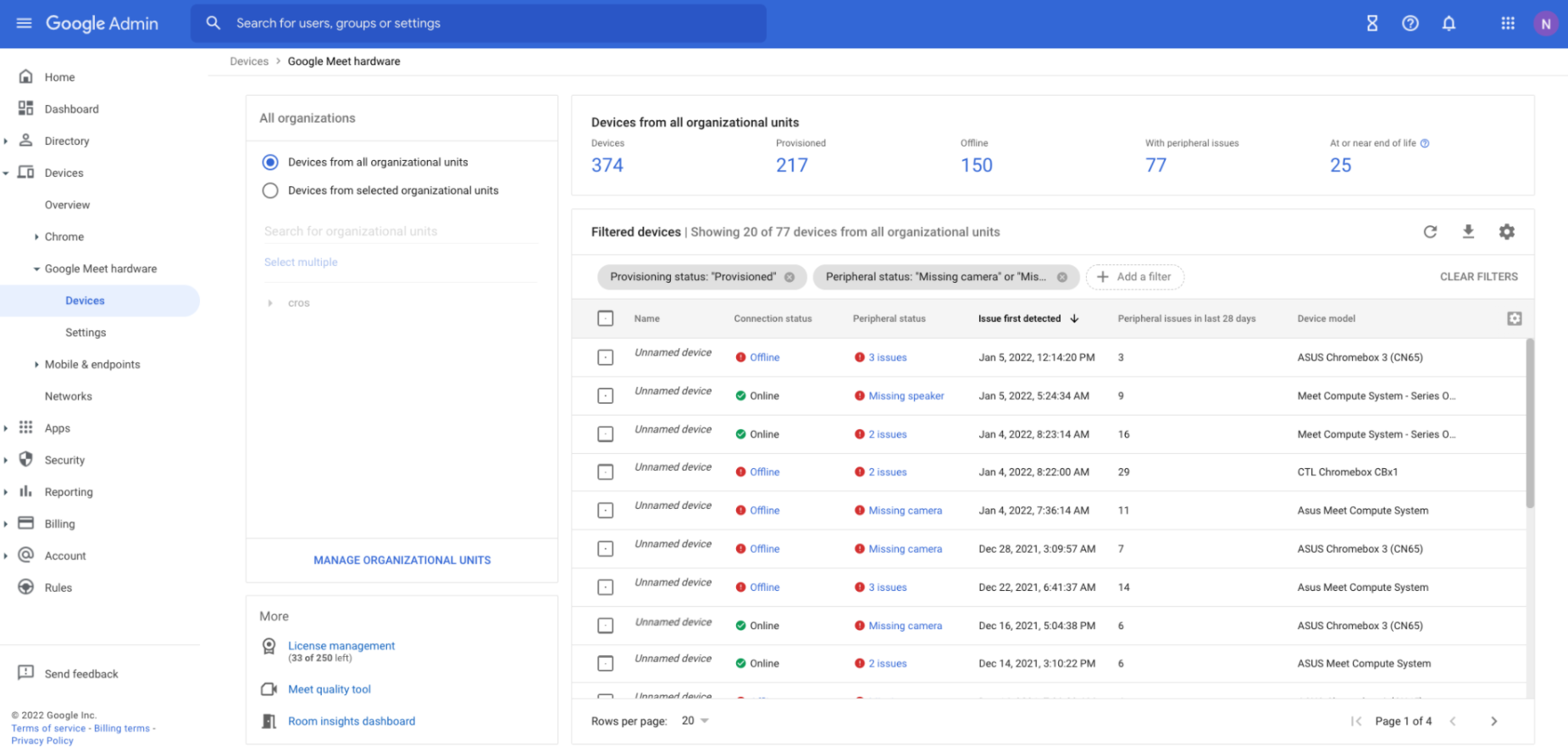Open the notifications bell
Screen dimensions: 1568x751
pos(1449,24)
